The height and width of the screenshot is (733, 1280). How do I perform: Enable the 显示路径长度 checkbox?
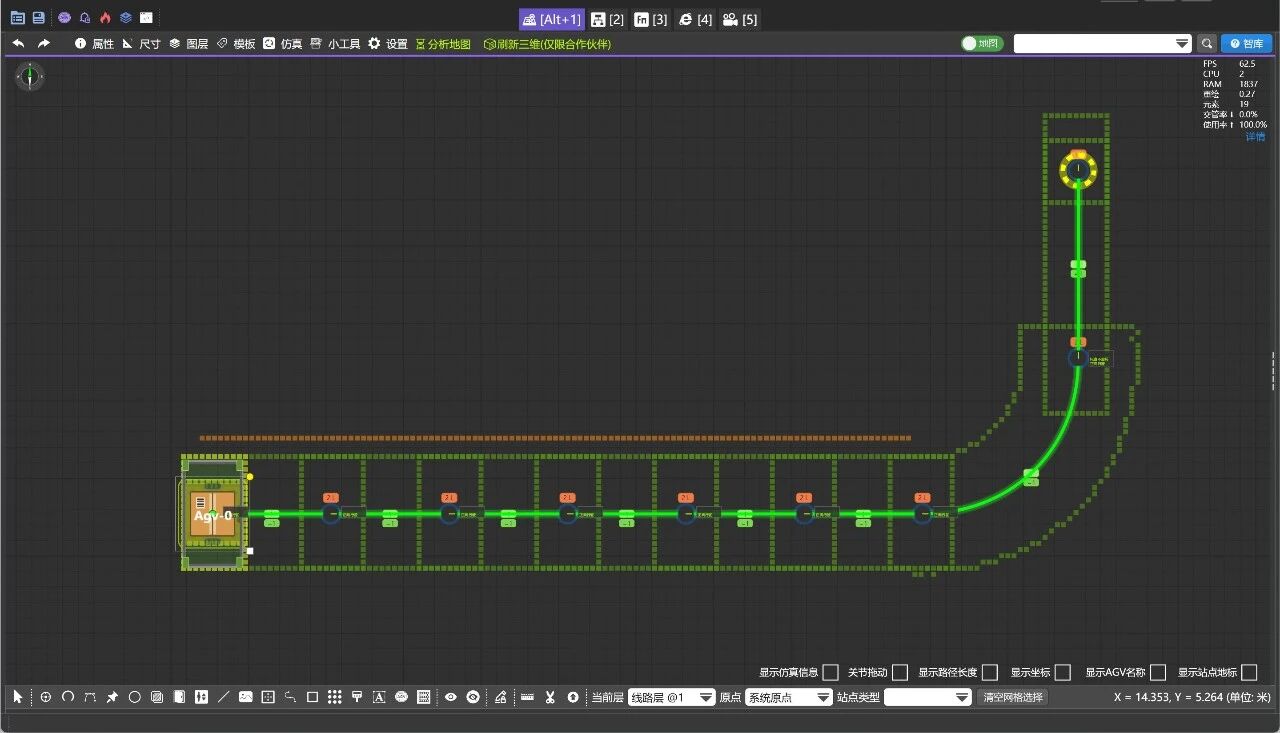coord(990,672)
